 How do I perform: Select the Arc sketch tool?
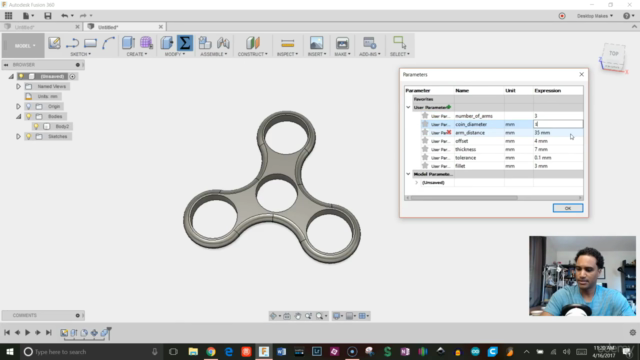(108, 43)
